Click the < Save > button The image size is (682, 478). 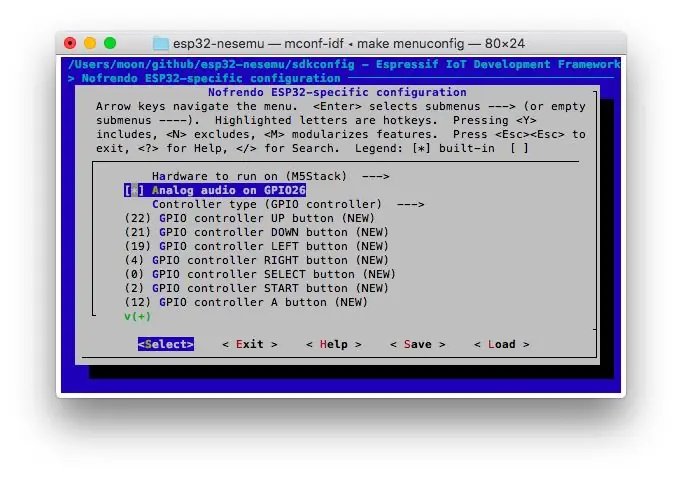point(418,344)
